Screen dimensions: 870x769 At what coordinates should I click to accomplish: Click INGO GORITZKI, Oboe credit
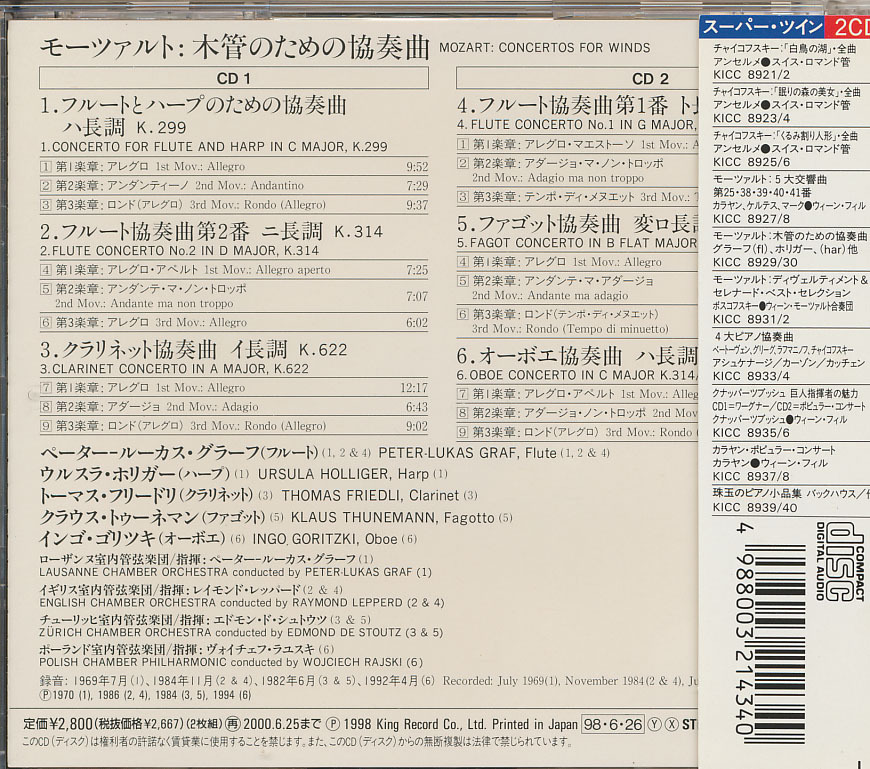point(334,539)
